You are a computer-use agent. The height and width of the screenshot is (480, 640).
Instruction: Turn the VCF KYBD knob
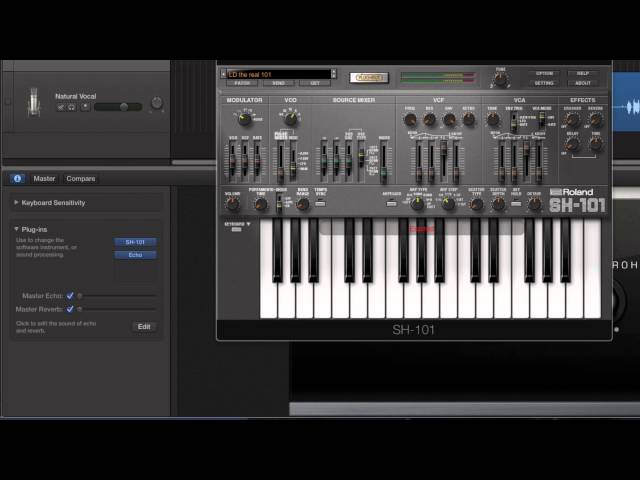point(469,120)
